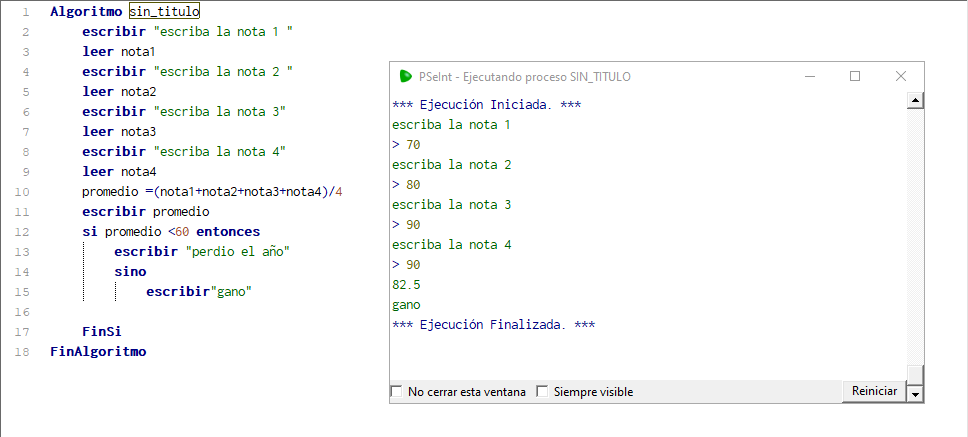The height and width of the screenshot is (437, 968).
Task: Click the "gano" output line
Action: 407,305
